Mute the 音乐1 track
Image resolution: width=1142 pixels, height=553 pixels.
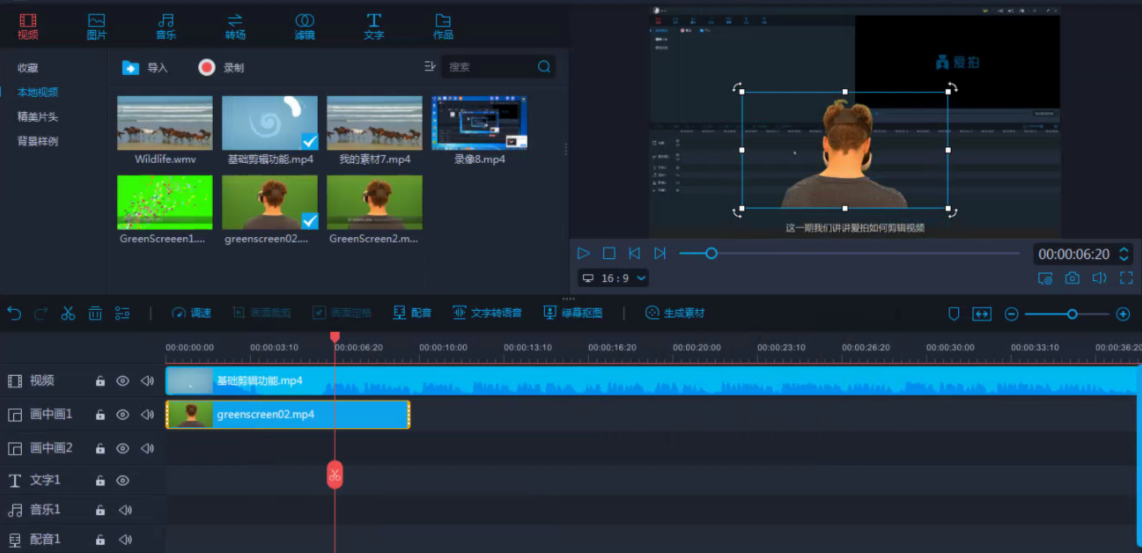[125, 510]
